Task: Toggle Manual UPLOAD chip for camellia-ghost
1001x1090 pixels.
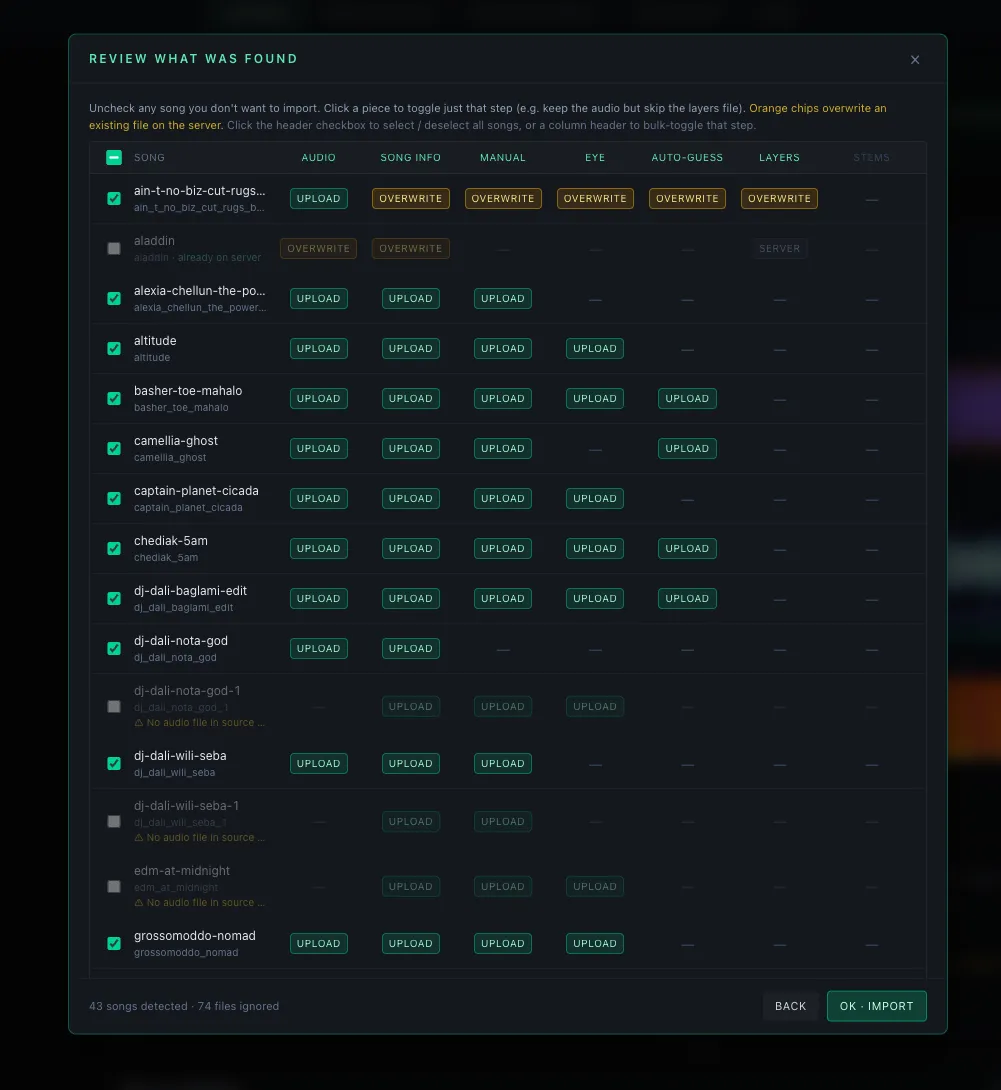Action: coord(503,449)
